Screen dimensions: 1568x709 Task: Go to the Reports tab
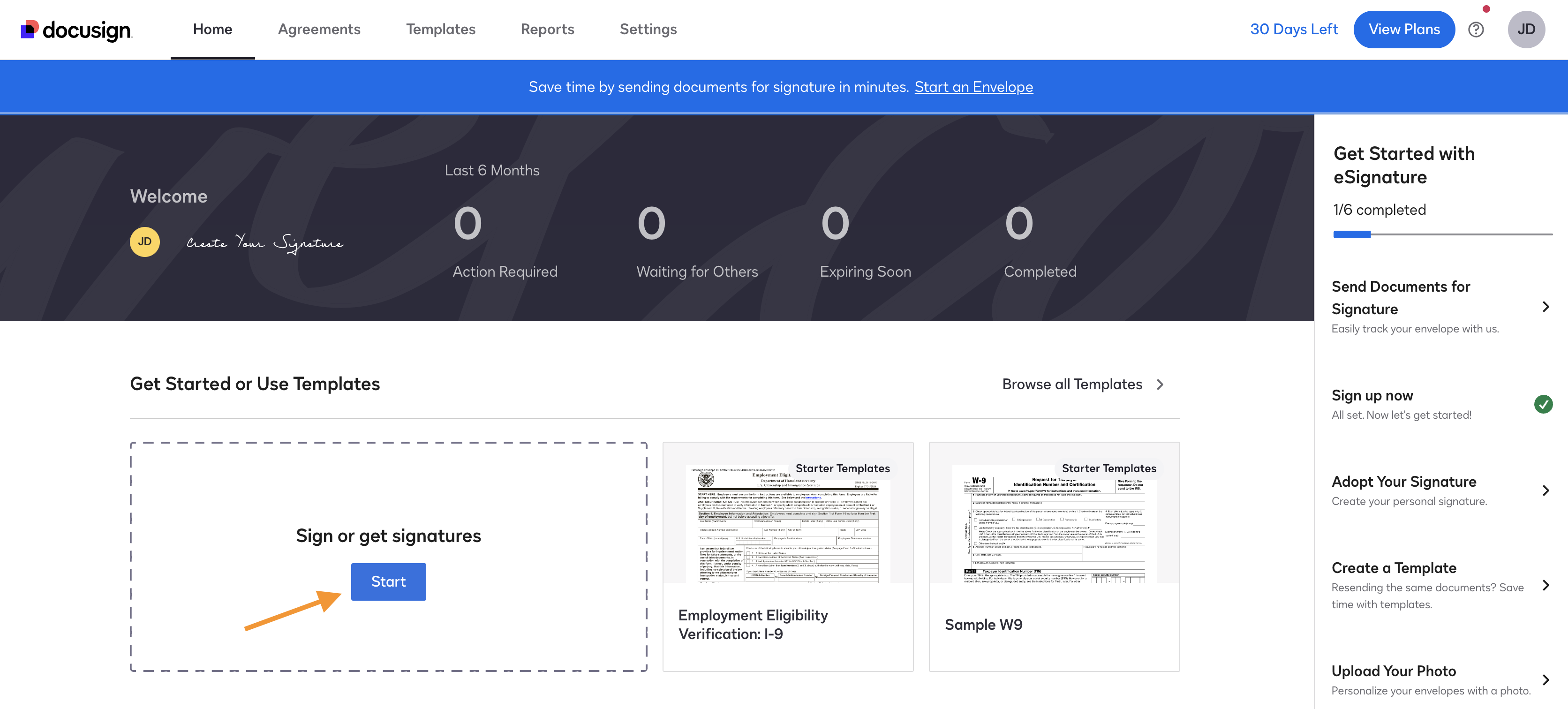[x=547, y=30]
